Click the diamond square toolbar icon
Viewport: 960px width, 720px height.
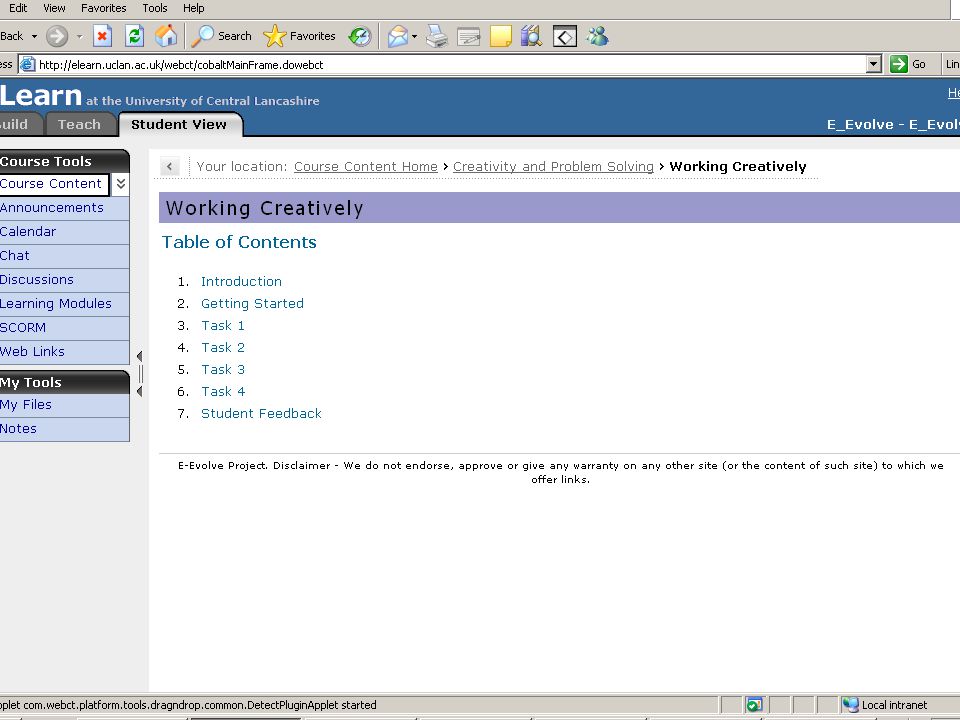click(x=564, y=36)
